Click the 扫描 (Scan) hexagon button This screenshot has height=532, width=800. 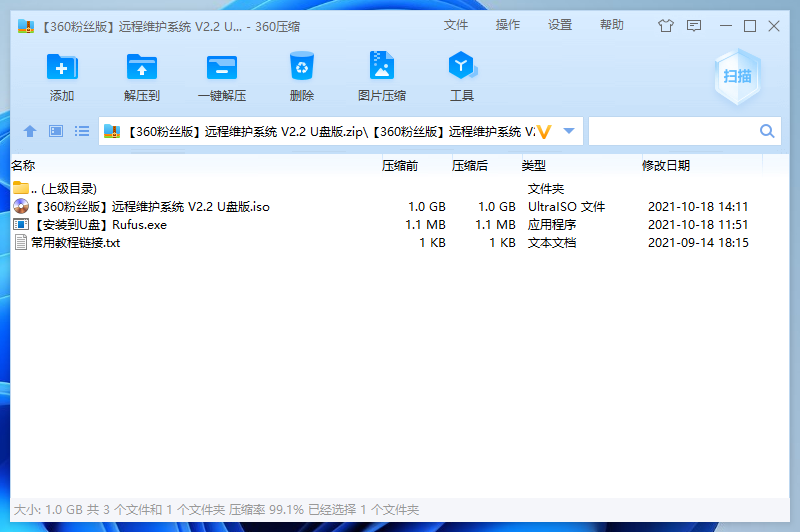coord(737,77)
